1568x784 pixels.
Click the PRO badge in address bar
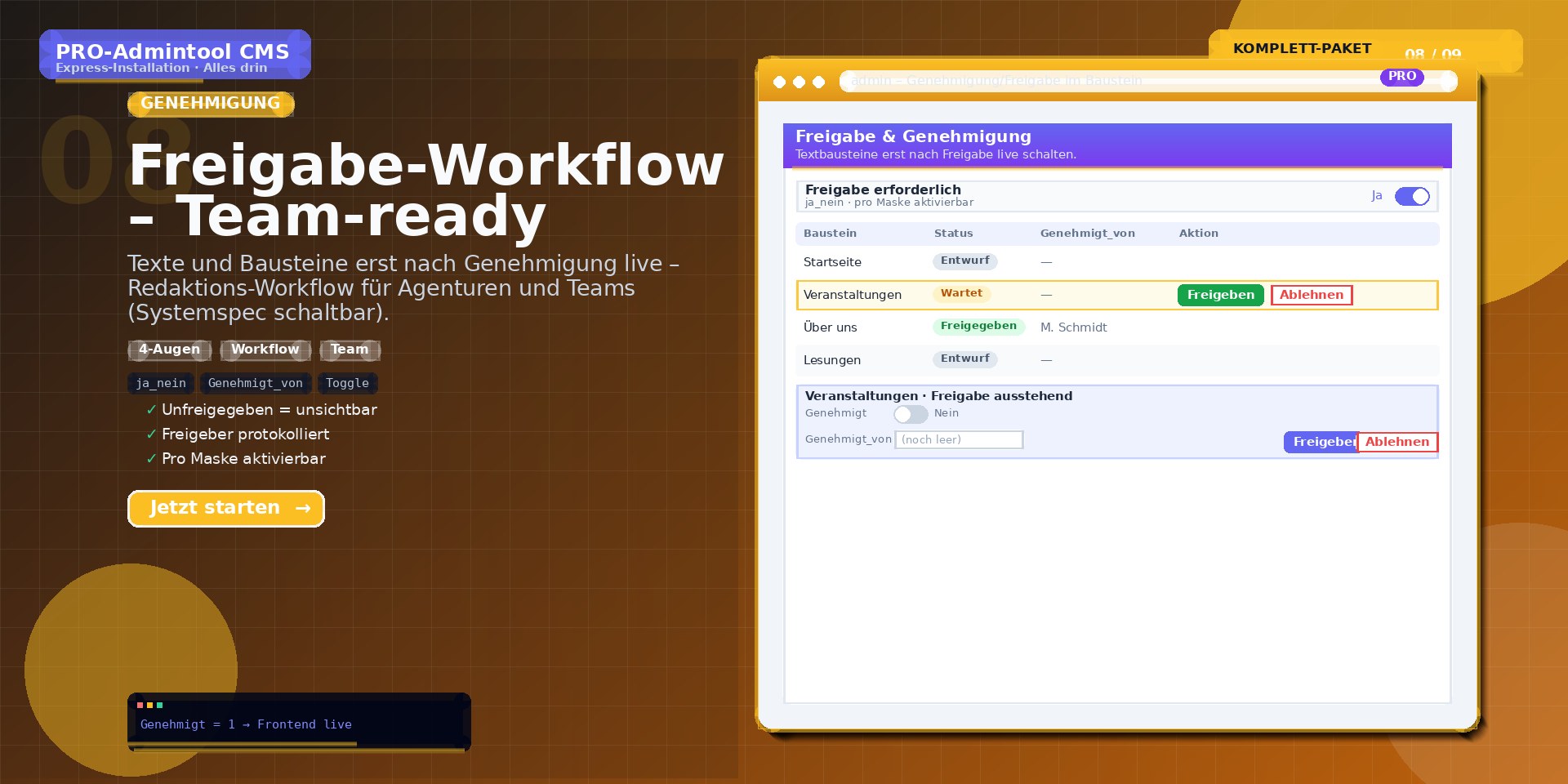(1401, 77)
